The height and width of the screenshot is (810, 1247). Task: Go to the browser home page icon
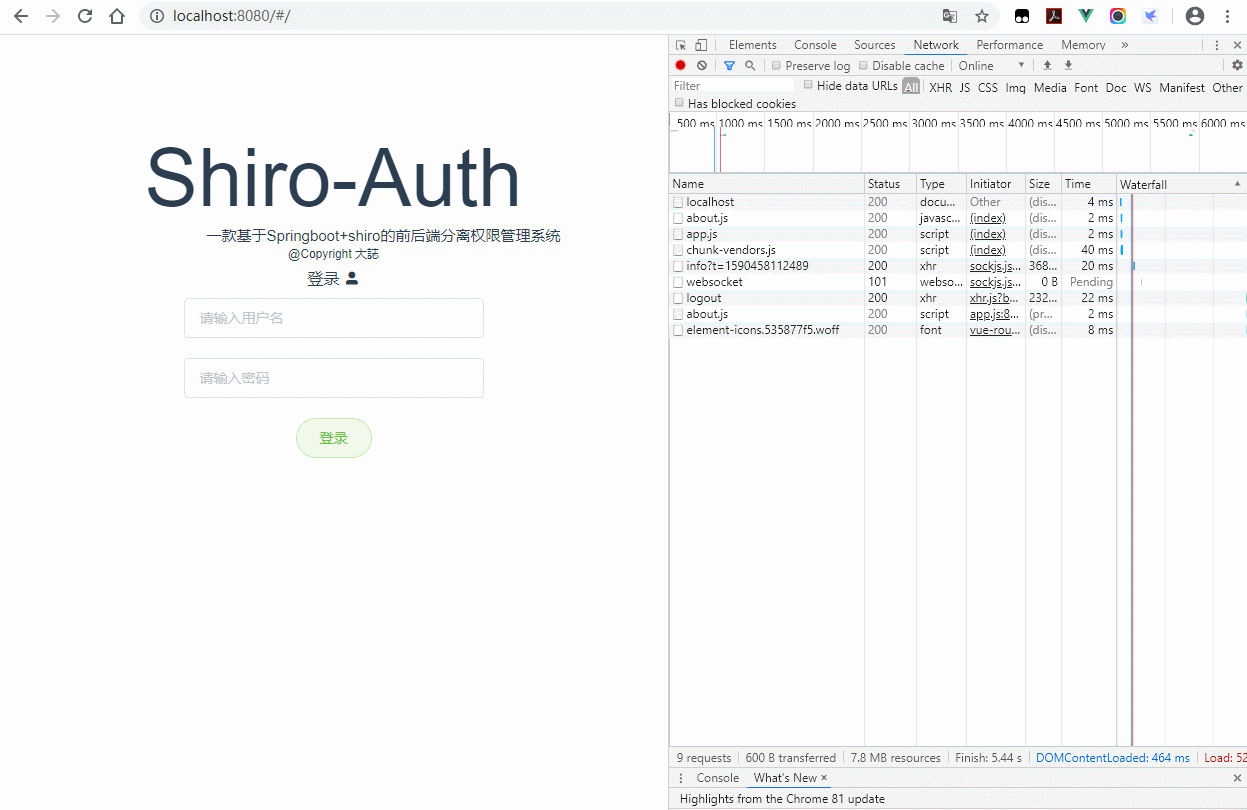[x=117, y=16]
